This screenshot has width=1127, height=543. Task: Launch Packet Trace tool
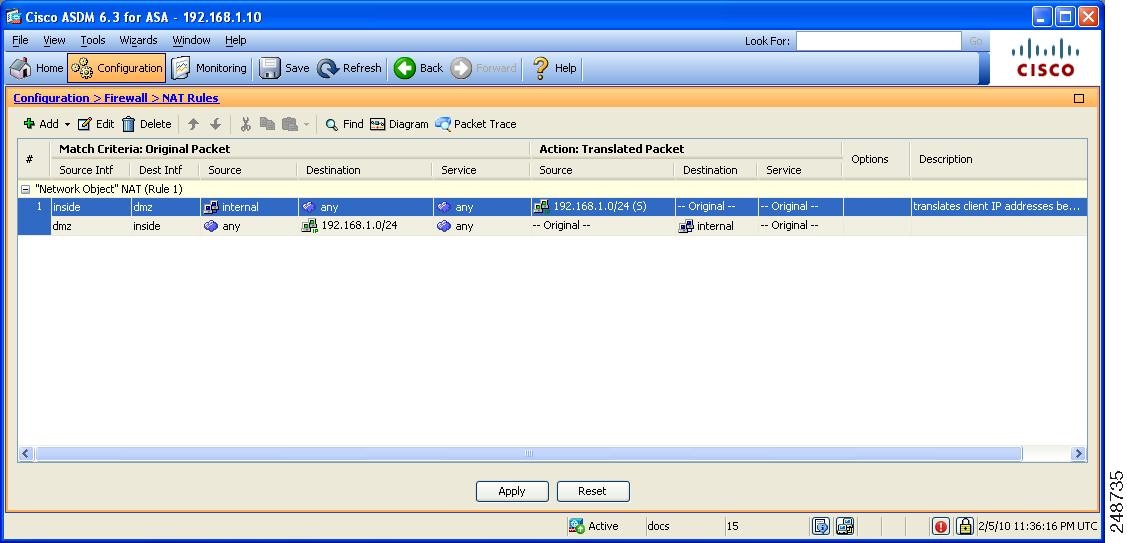tap(476, 124)
